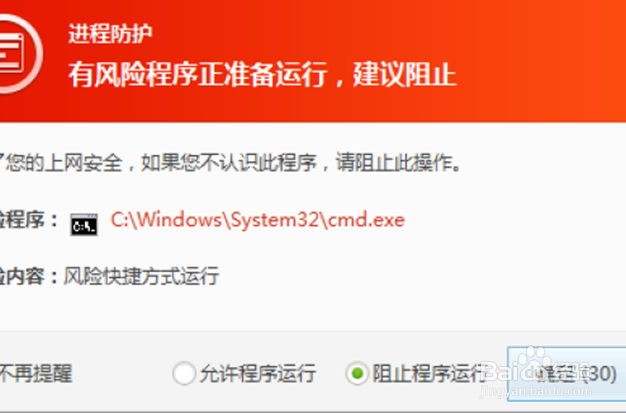Click the 风险程序 field label
Image resolution: width=626 pixels, height=413 pixels.
pyautogui.click(x=29, y=220)
